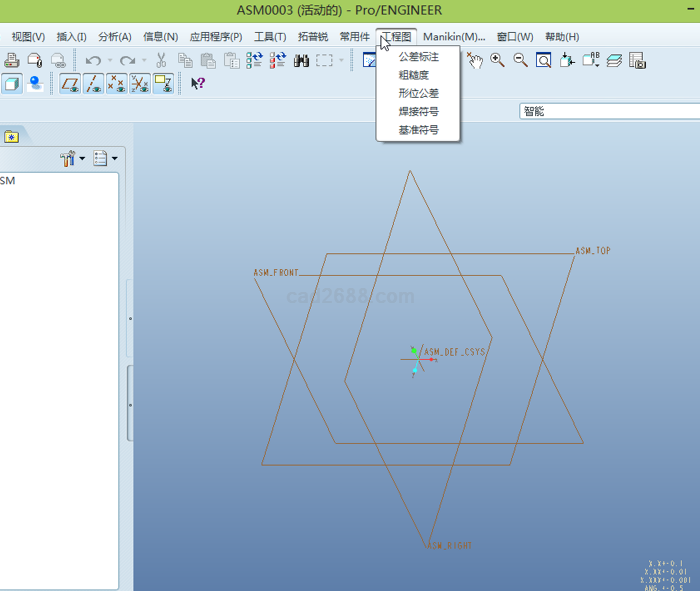Click the scissors Cut icon

coord(160,60)
